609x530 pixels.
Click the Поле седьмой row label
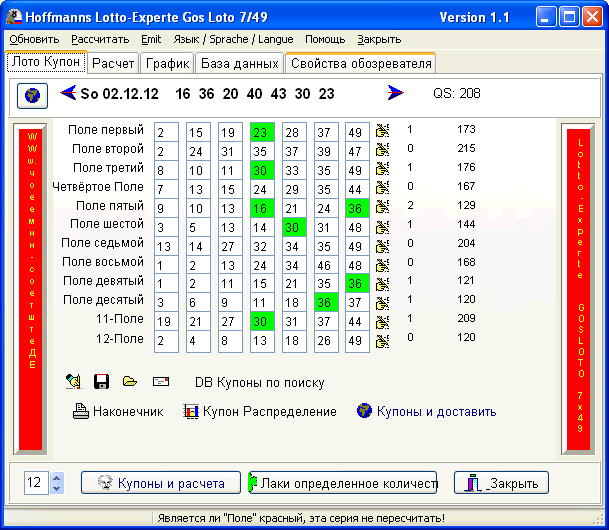(103, 243)
